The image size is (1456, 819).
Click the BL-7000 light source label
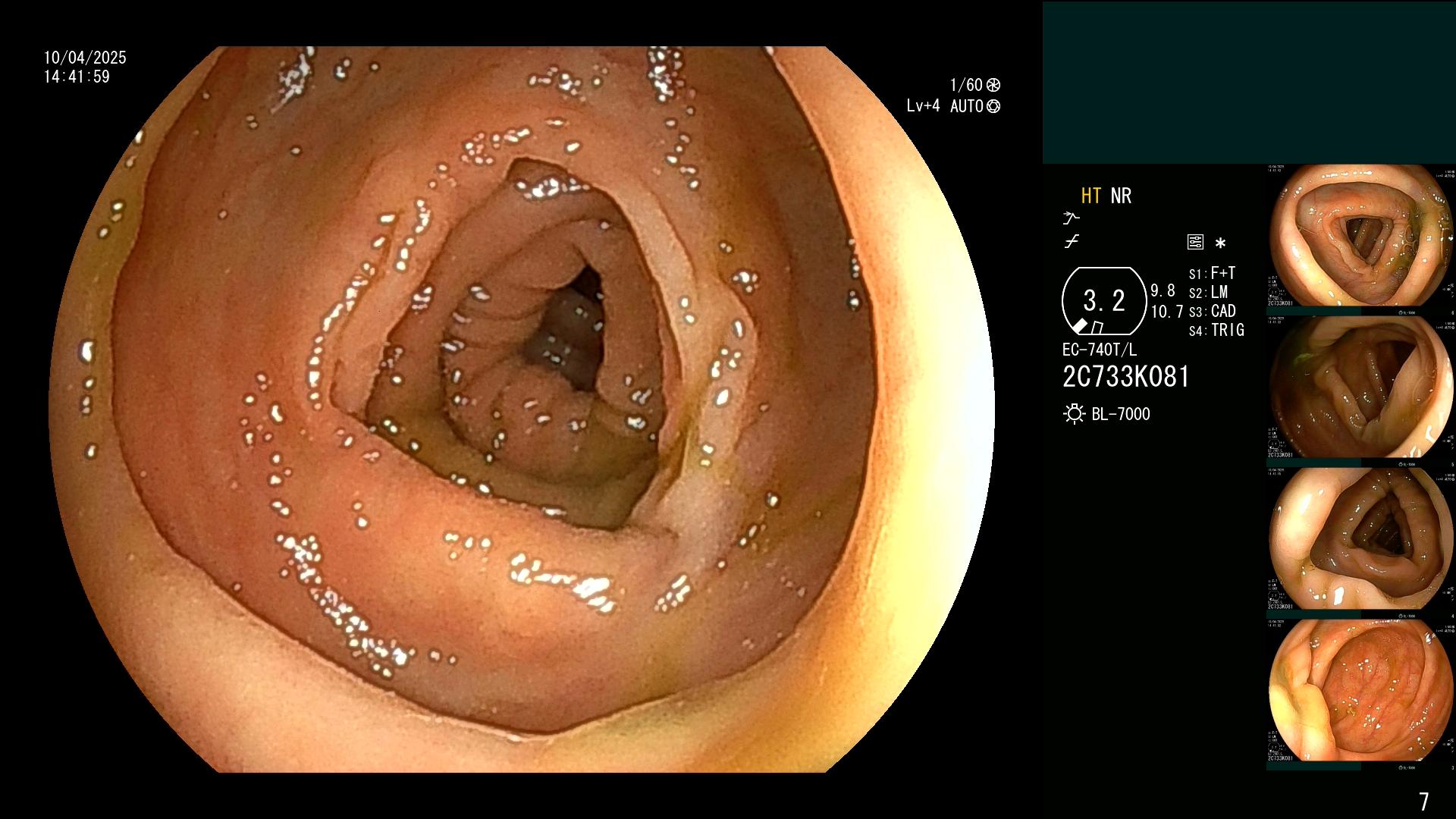pyautogui.click(x=1121, y=414)
